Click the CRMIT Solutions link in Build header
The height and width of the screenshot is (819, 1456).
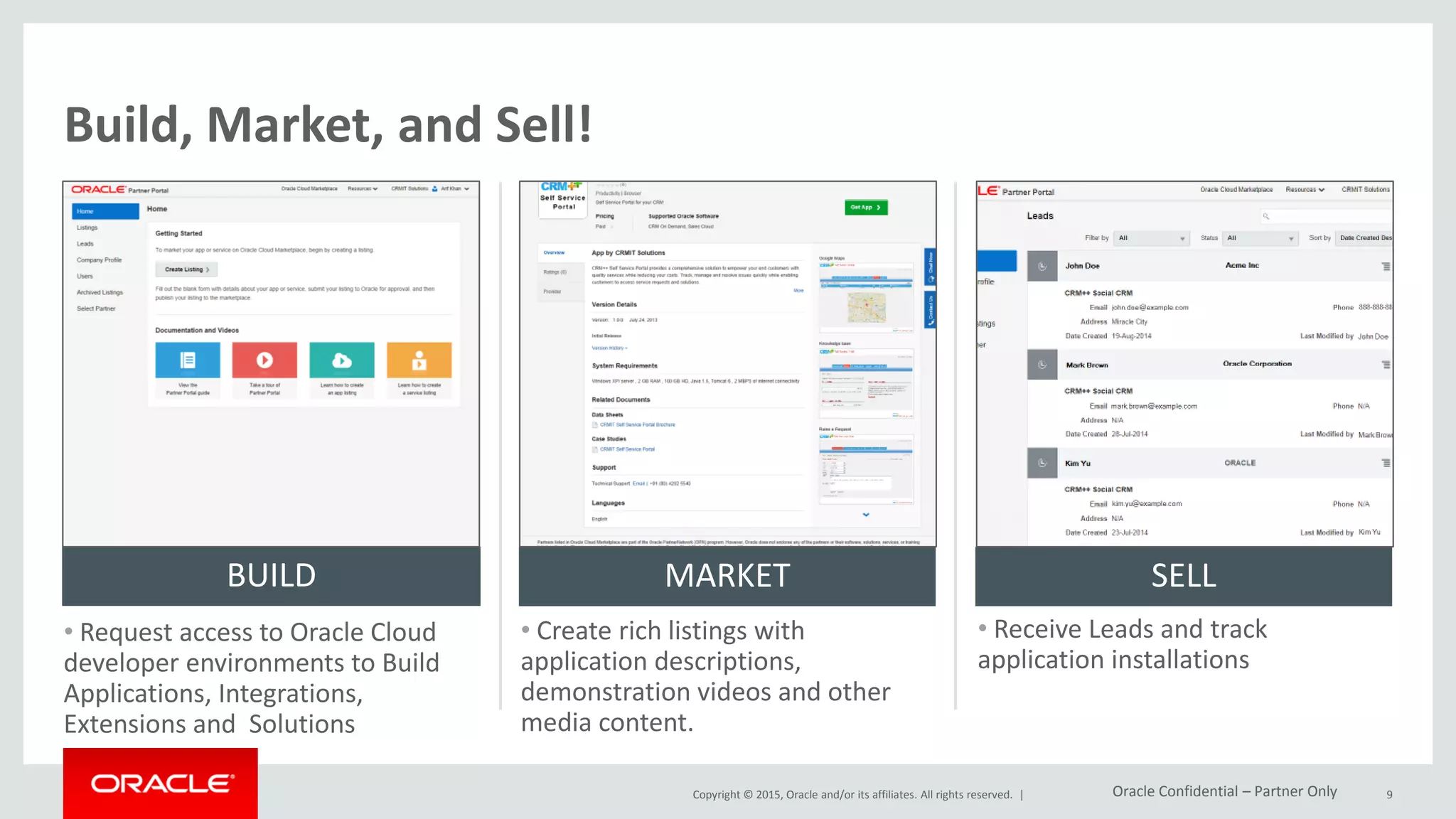[409, 189]
